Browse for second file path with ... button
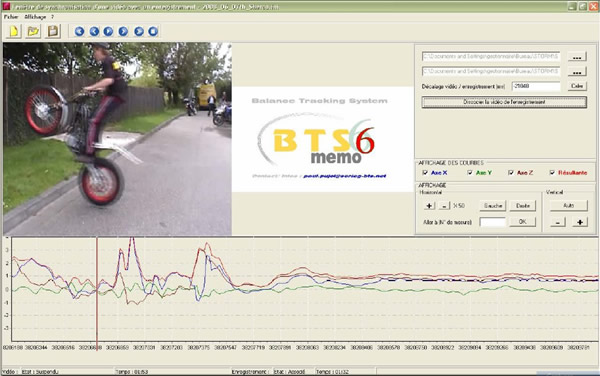The width and height of the screenshot is (600, 376). pos(577,72)
